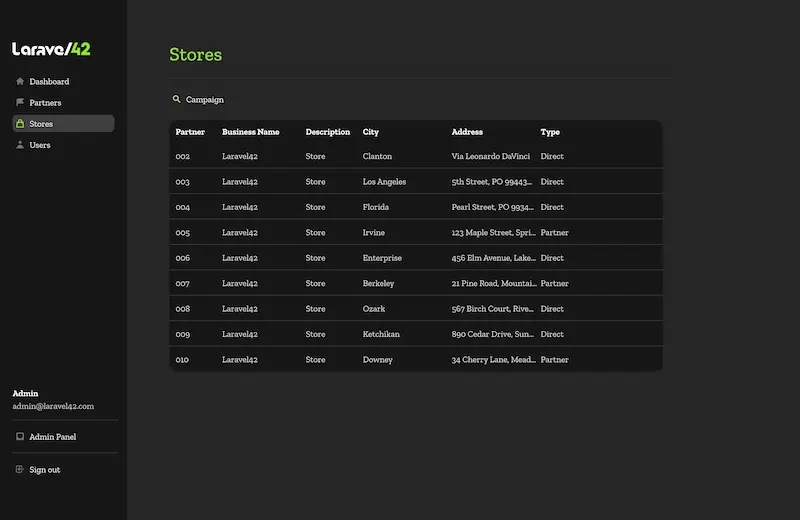Click the Description column header
This screenshot has height=520, width=800.
(x=328, y=132)
